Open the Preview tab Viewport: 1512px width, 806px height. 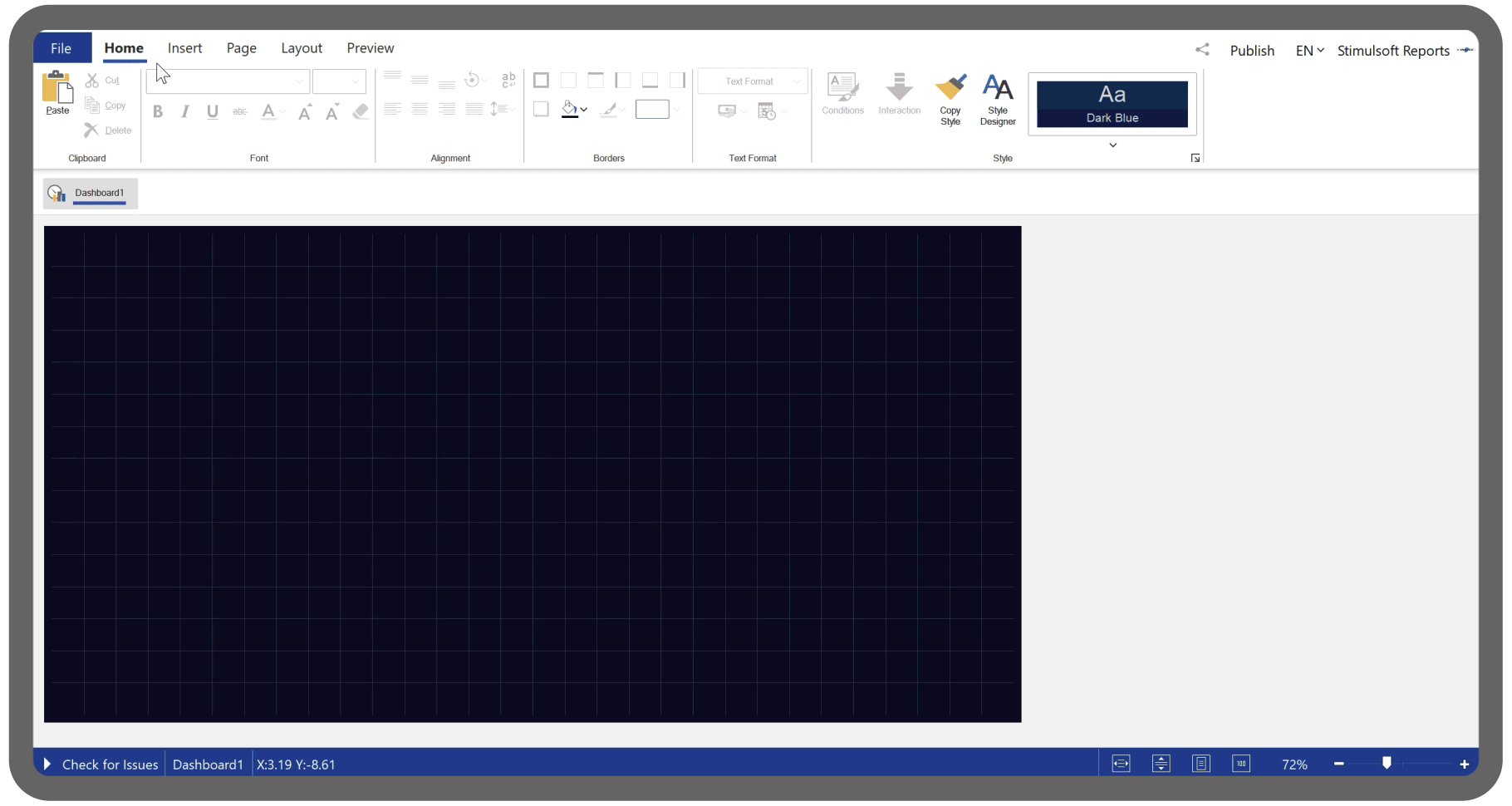(371, 48)
